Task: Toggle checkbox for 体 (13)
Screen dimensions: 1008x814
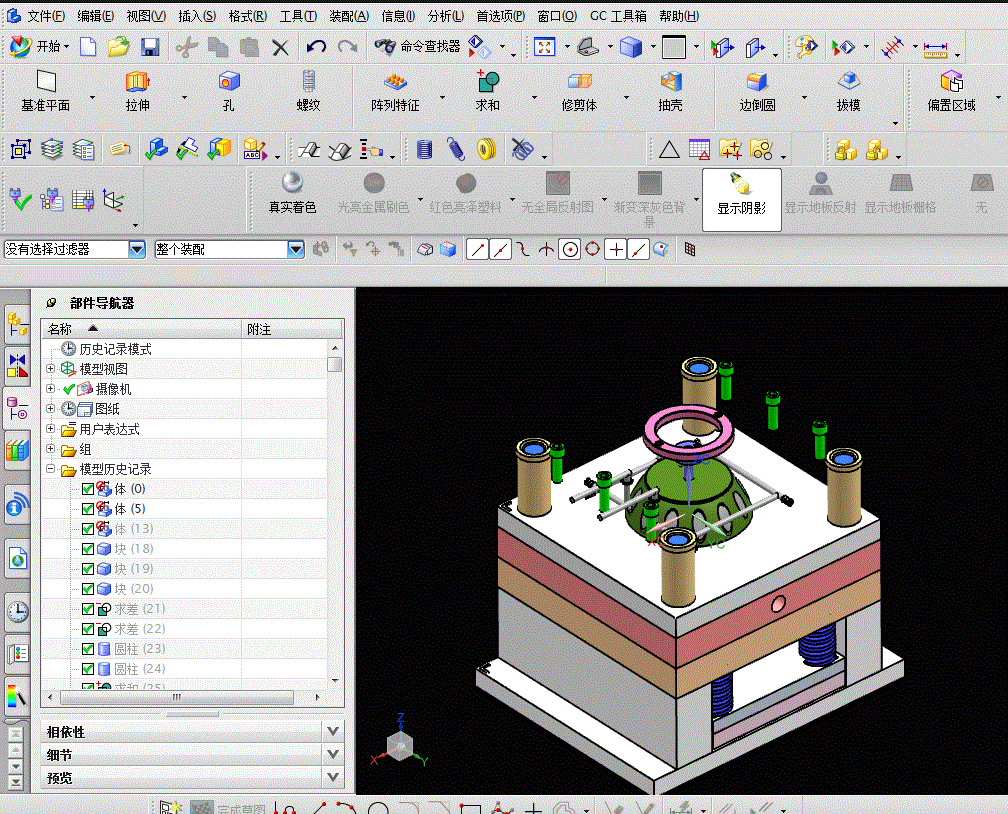Action: (88, 529)
